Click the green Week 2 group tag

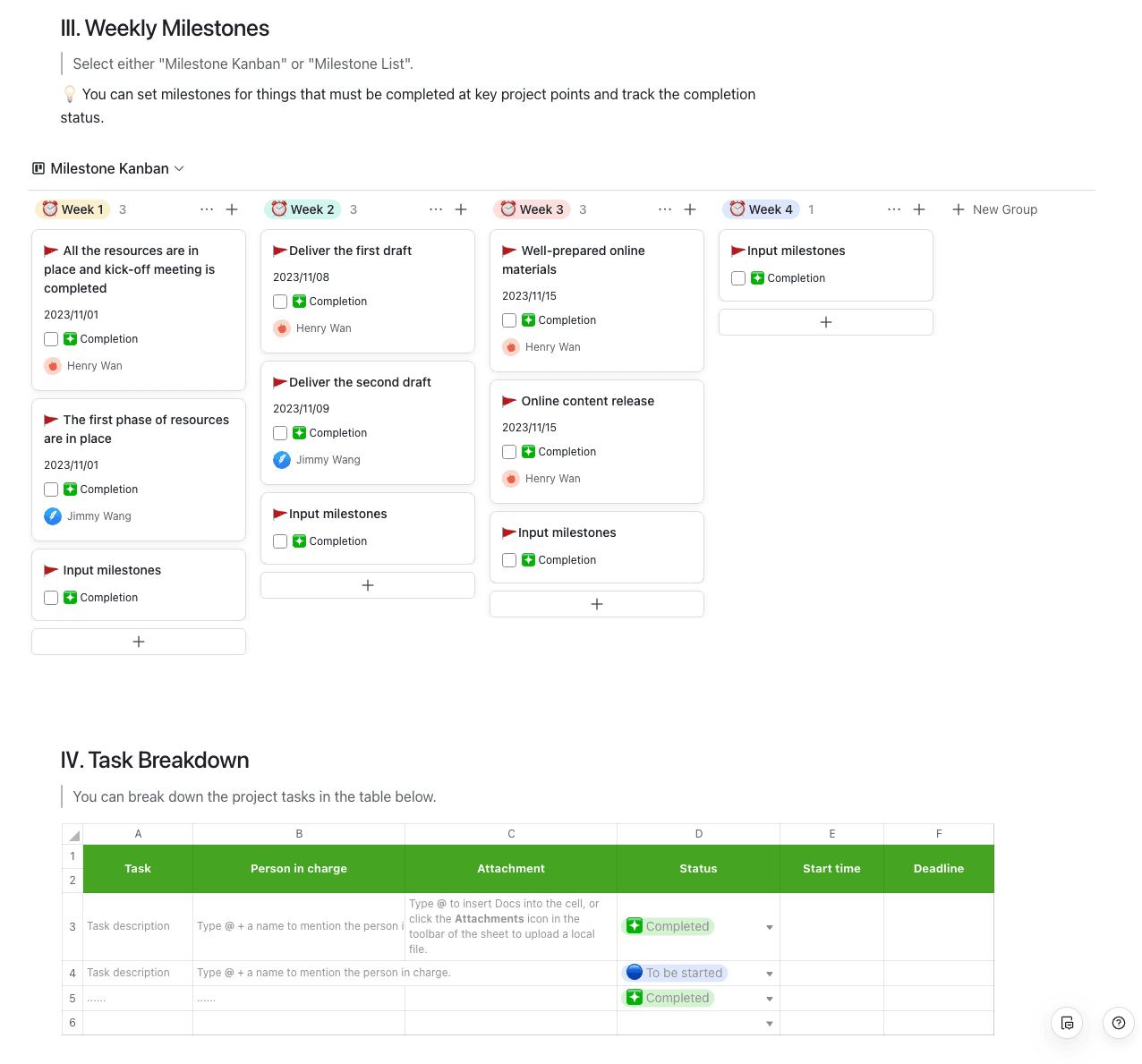(x=303, y=209)
